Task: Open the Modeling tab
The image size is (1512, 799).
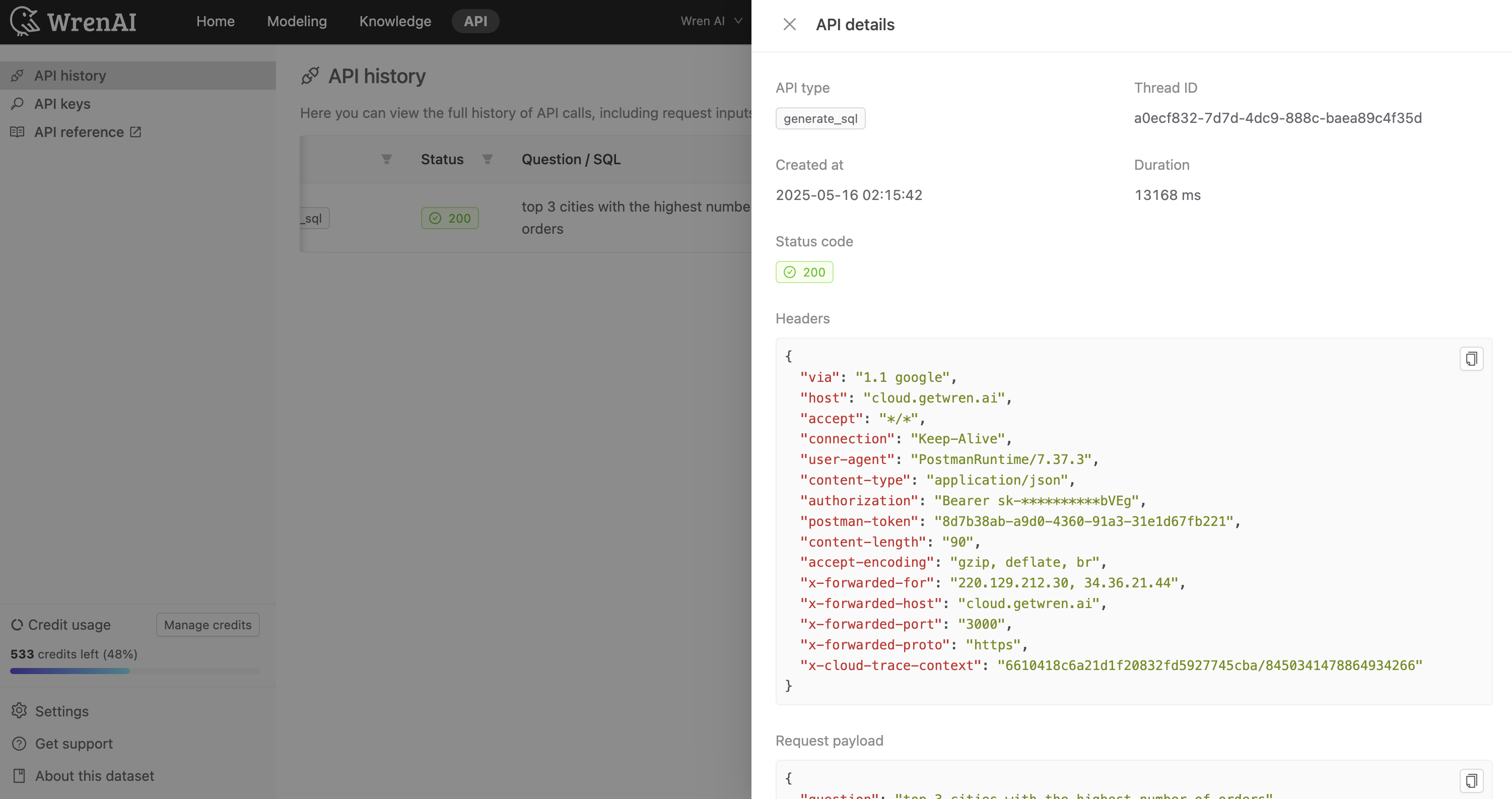Action: coord(297,21)
